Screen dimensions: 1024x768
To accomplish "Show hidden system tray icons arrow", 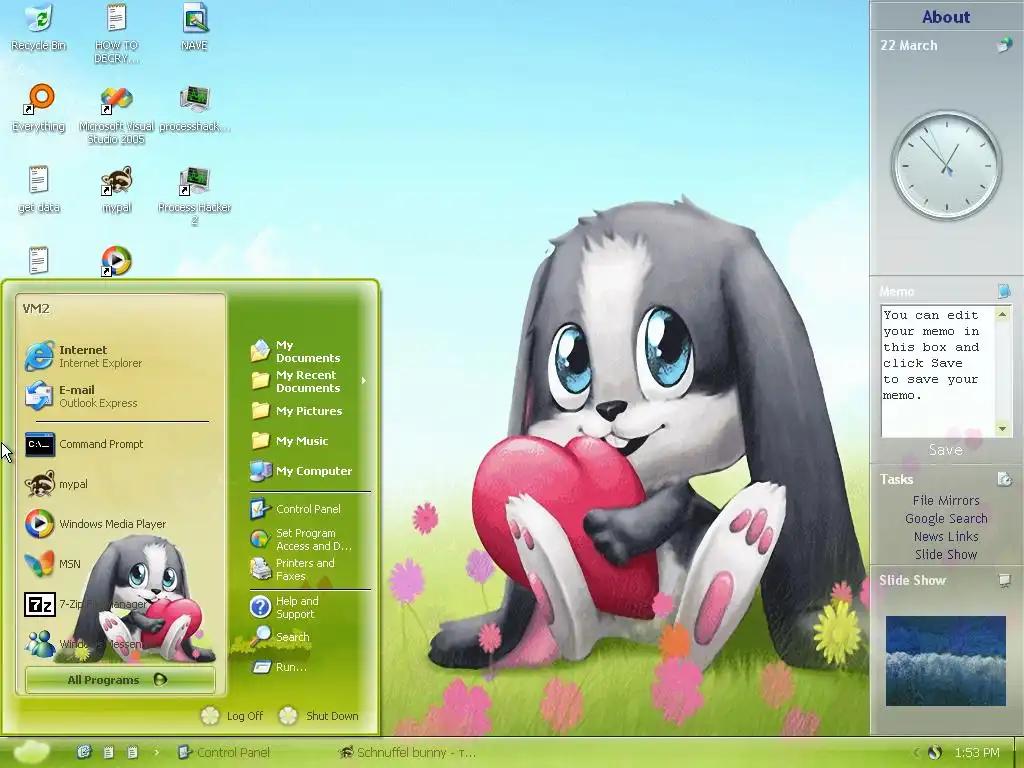I will pyautogui.click(x=916, y=752).
